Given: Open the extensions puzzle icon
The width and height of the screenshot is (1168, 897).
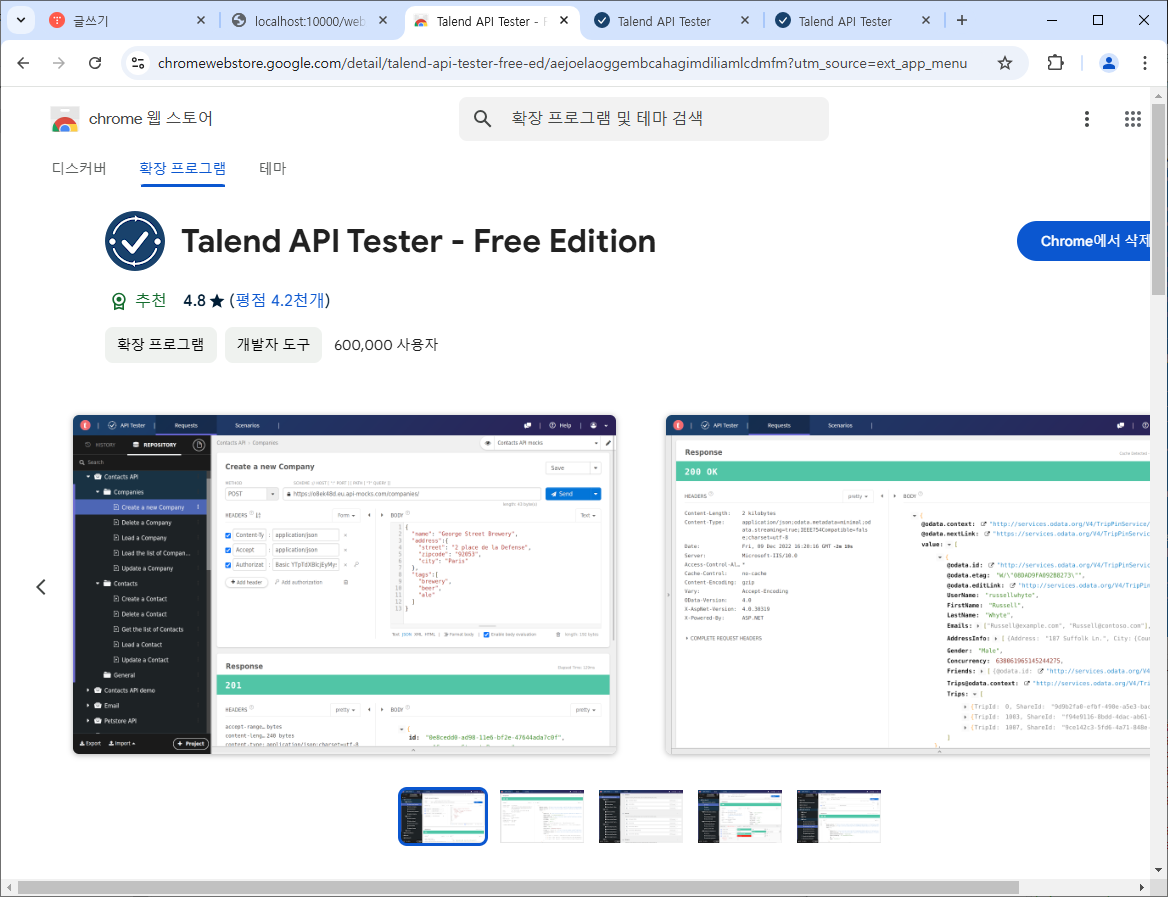Looking at the screenshot, I should tap(1055, 63).
